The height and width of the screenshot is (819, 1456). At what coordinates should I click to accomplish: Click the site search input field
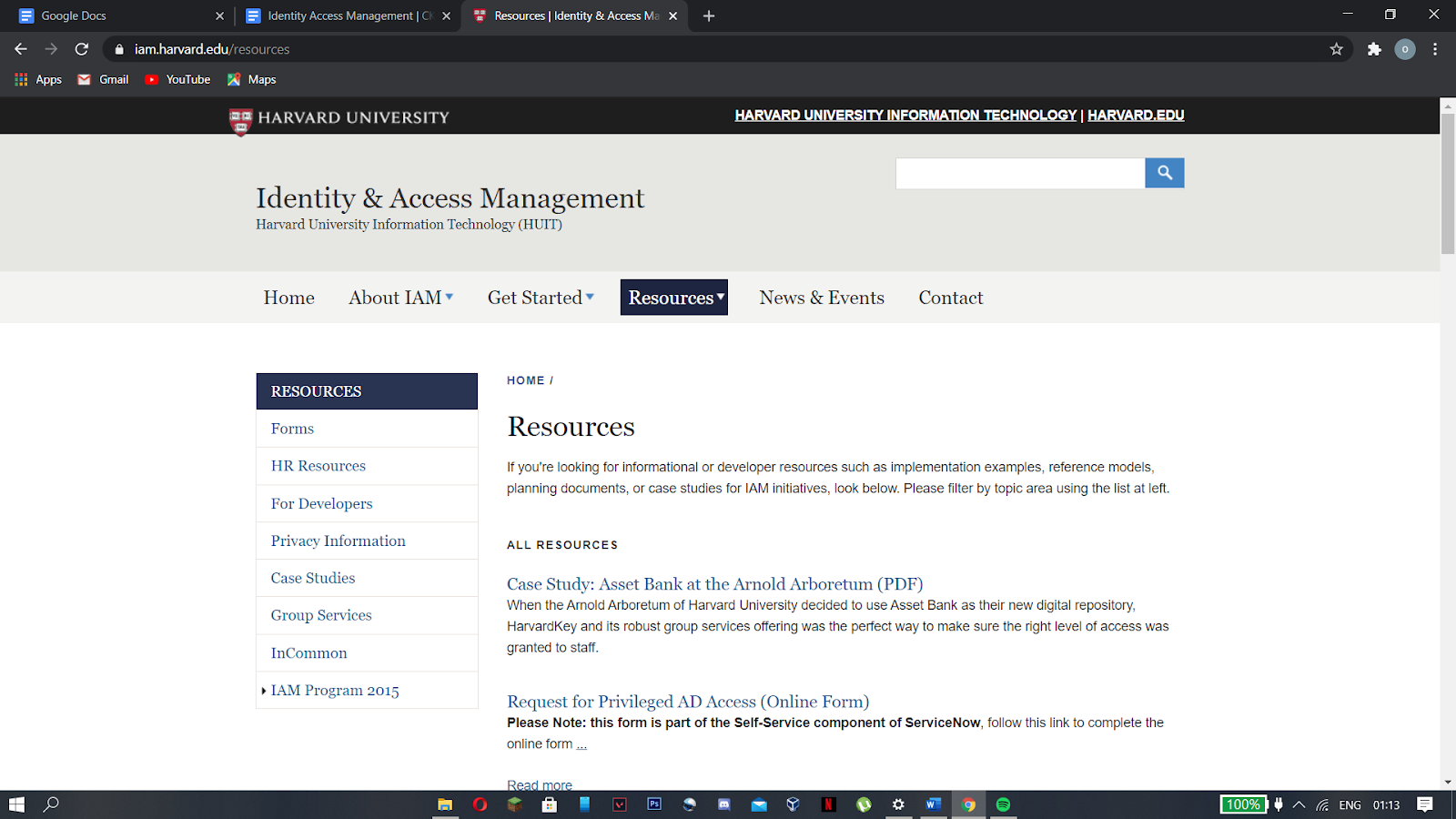pos(1020,173)
